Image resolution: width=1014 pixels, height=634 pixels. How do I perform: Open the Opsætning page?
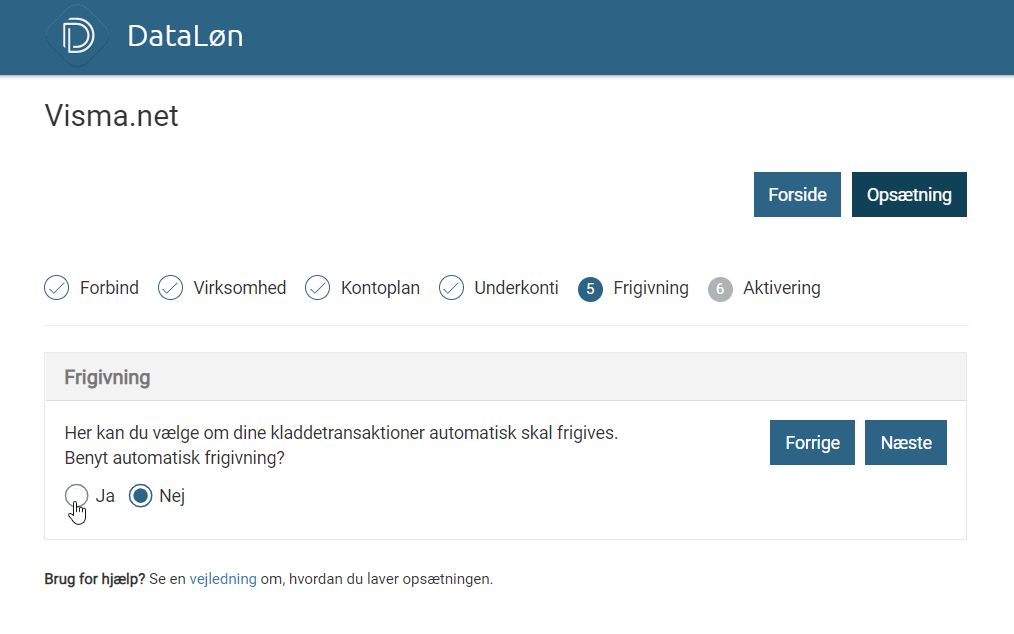[x=909, y=194]
